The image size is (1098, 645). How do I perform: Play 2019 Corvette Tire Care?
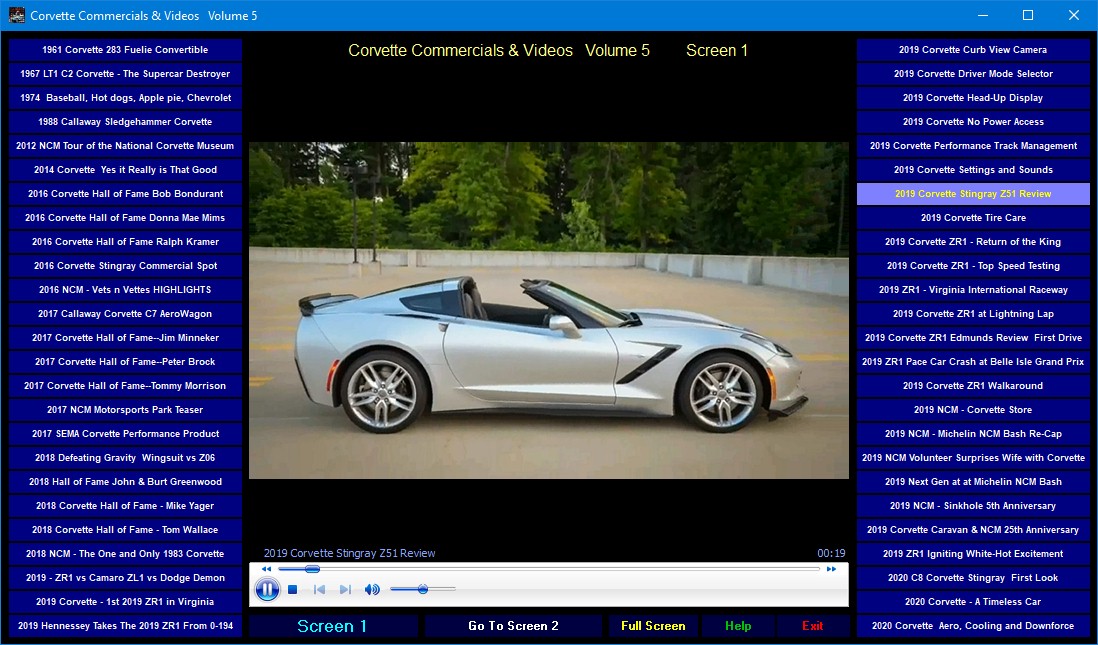click(973, 218)
